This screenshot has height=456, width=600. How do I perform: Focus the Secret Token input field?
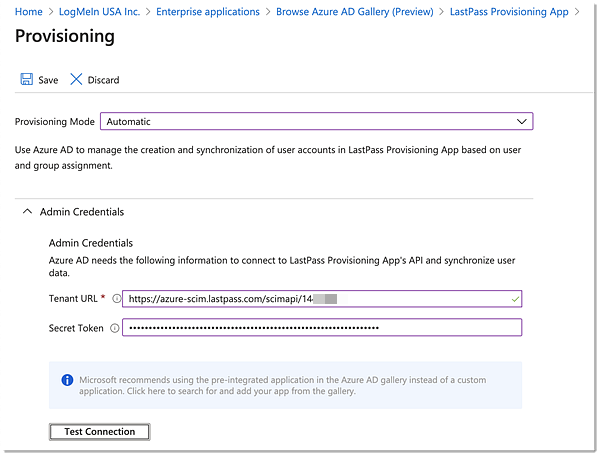click(322, 327)
